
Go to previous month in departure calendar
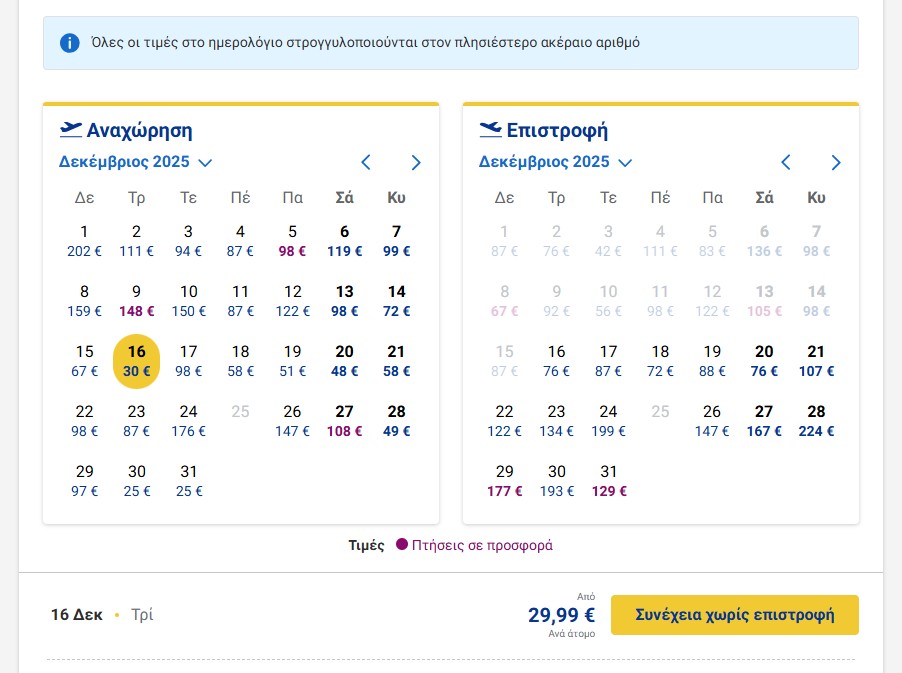[x=366, y=163]
